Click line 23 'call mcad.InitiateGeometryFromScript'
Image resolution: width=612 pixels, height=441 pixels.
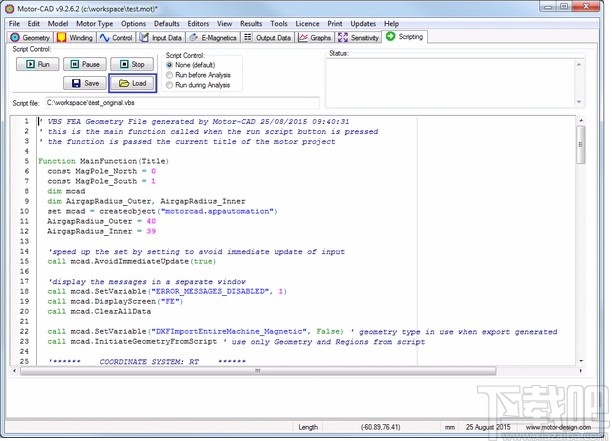(132, 341)
